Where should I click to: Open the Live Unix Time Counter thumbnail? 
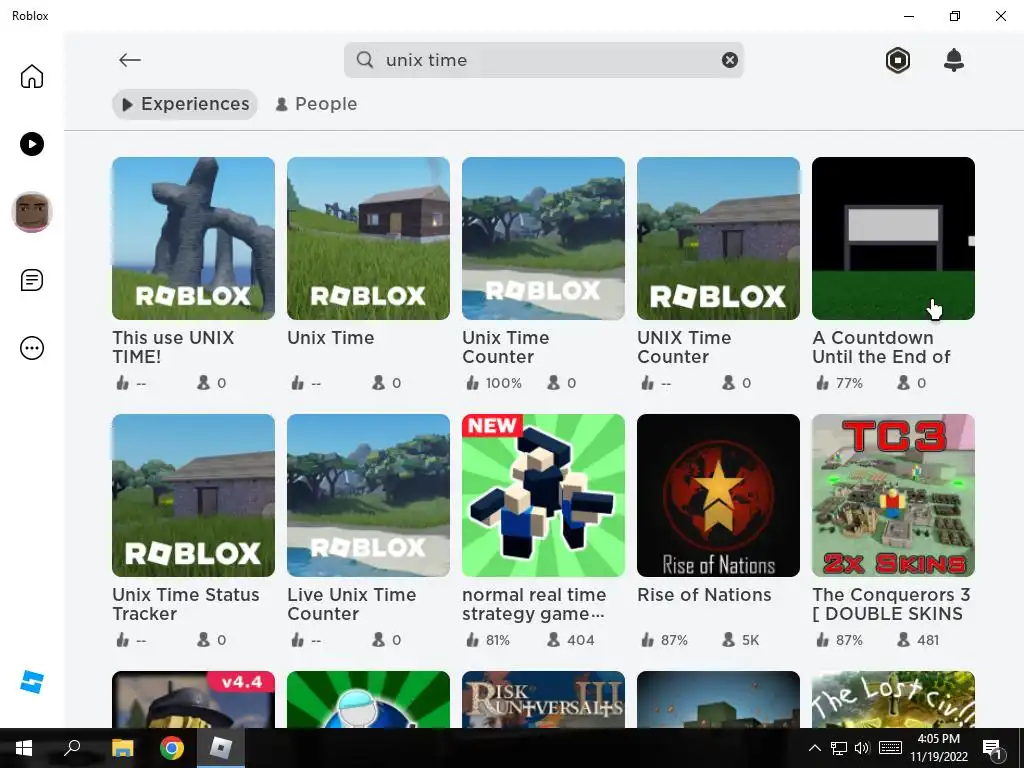click(x=368, y=496)
